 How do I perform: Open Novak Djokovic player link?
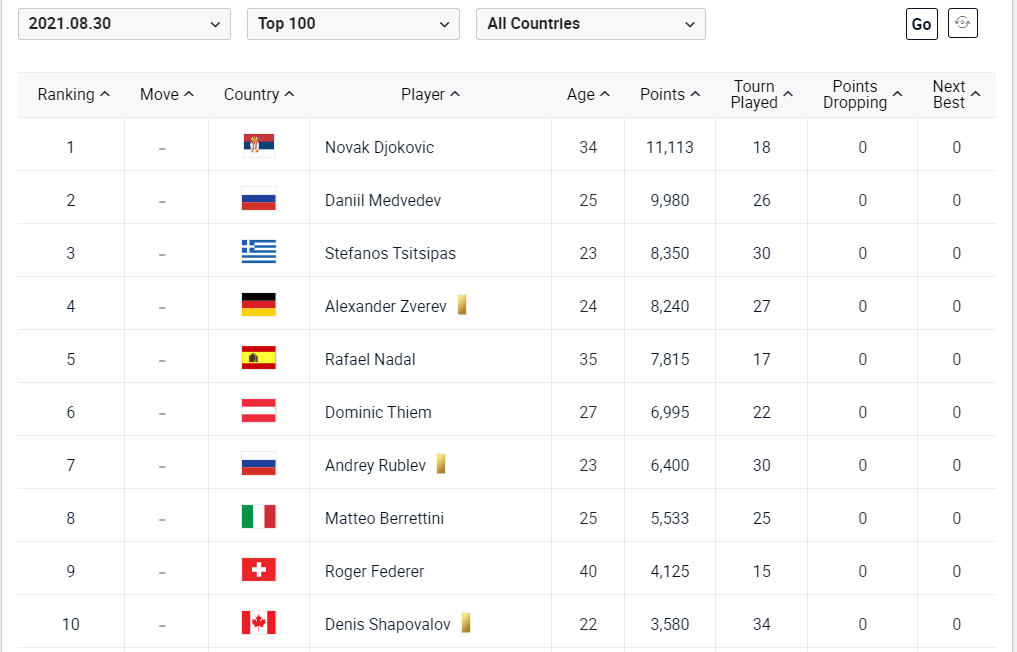click(379, 147)
